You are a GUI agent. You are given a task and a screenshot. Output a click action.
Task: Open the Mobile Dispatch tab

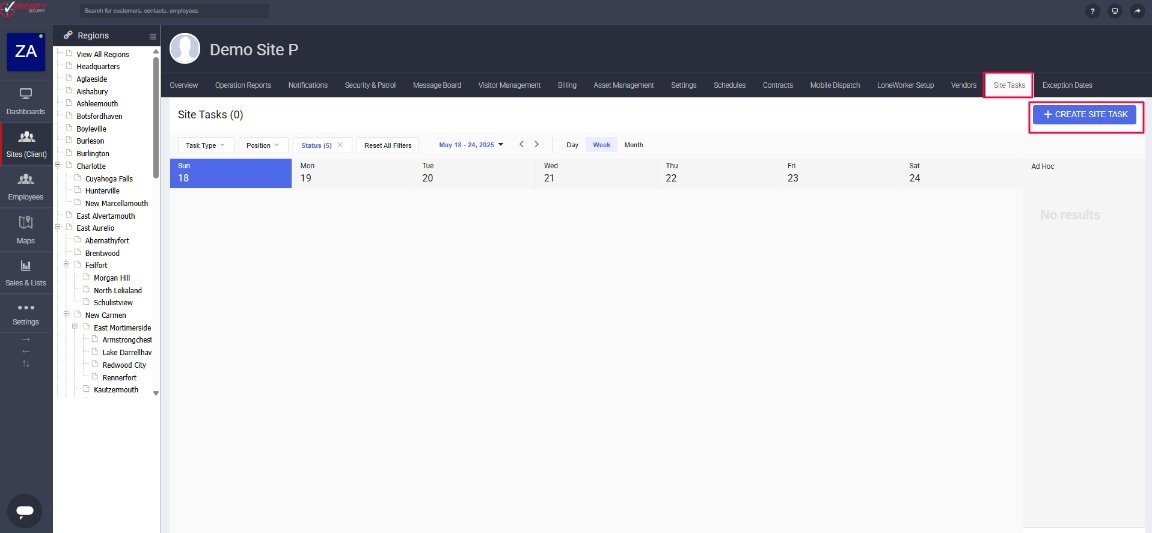pyautogui.click(x=835, y=85)
